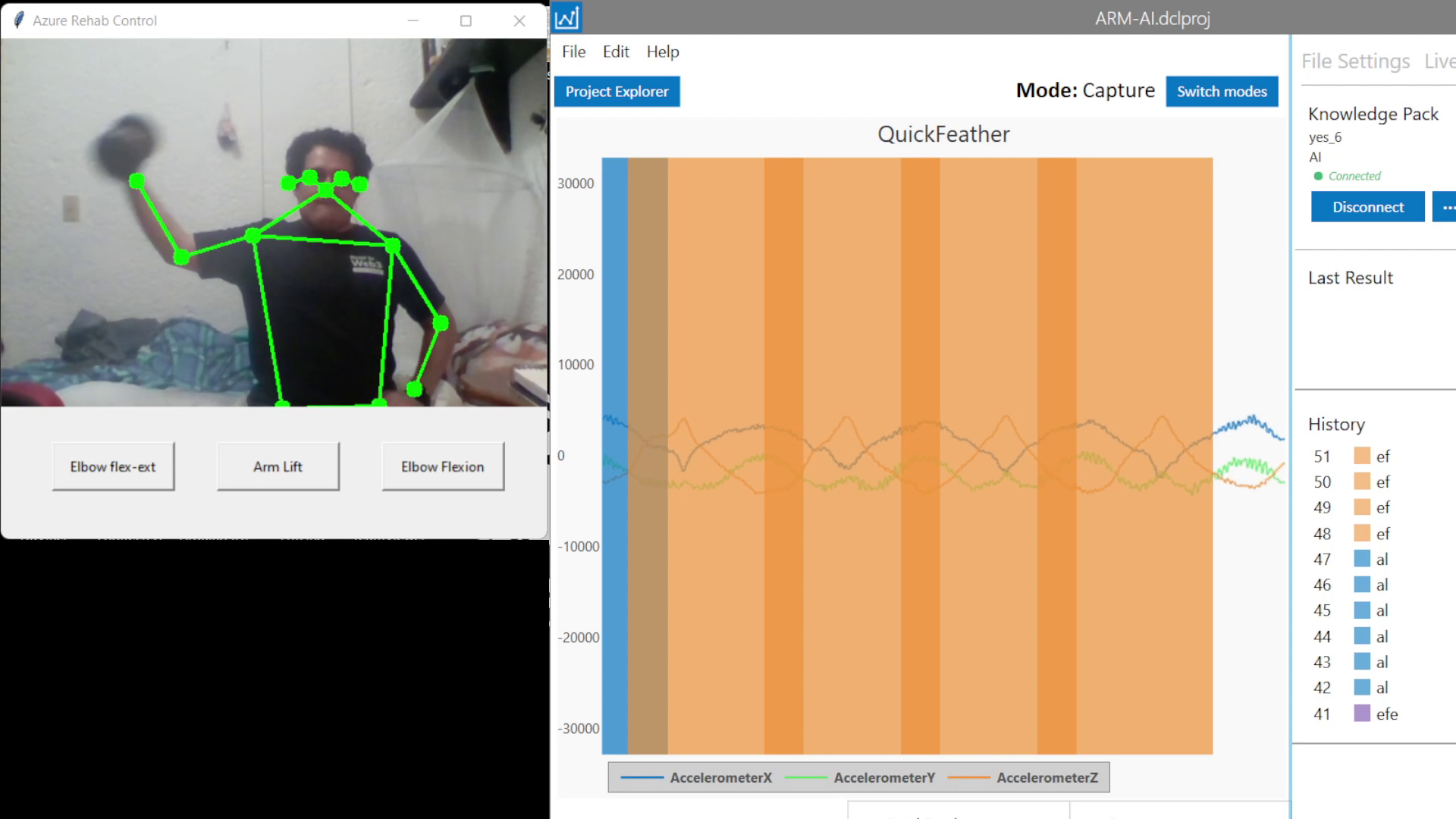Close the Azure Rehab Control window
The height and width of the screenshot is (819, 1456).
pyautogui.click(x=519, y=20)
